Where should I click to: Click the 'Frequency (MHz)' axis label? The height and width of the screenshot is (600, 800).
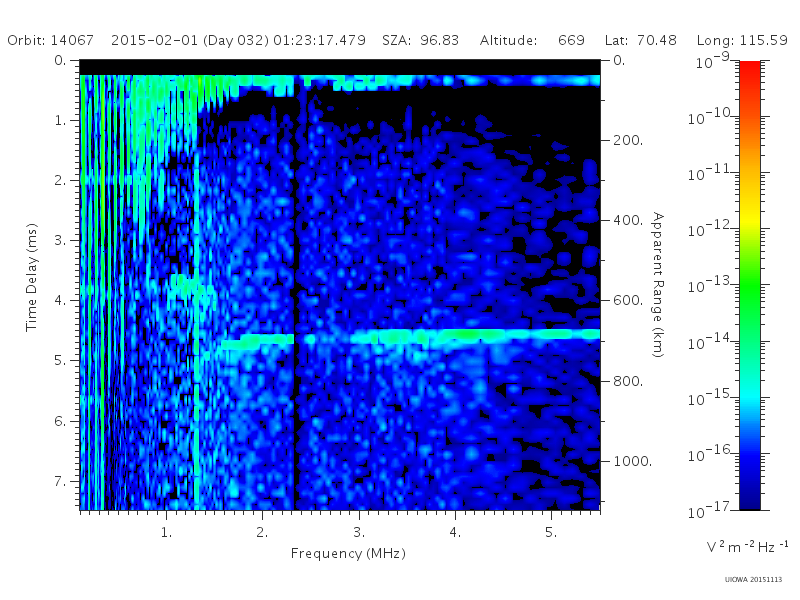point(348,553)
